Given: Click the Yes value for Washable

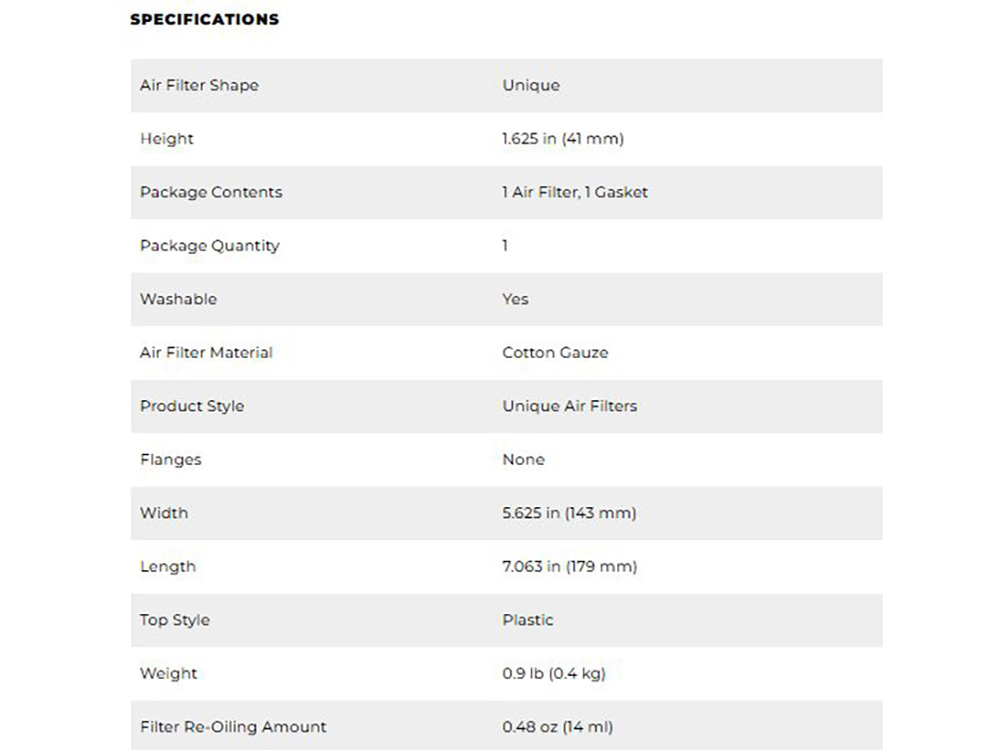Looking at the screenshot, I should tap(515, 299).
